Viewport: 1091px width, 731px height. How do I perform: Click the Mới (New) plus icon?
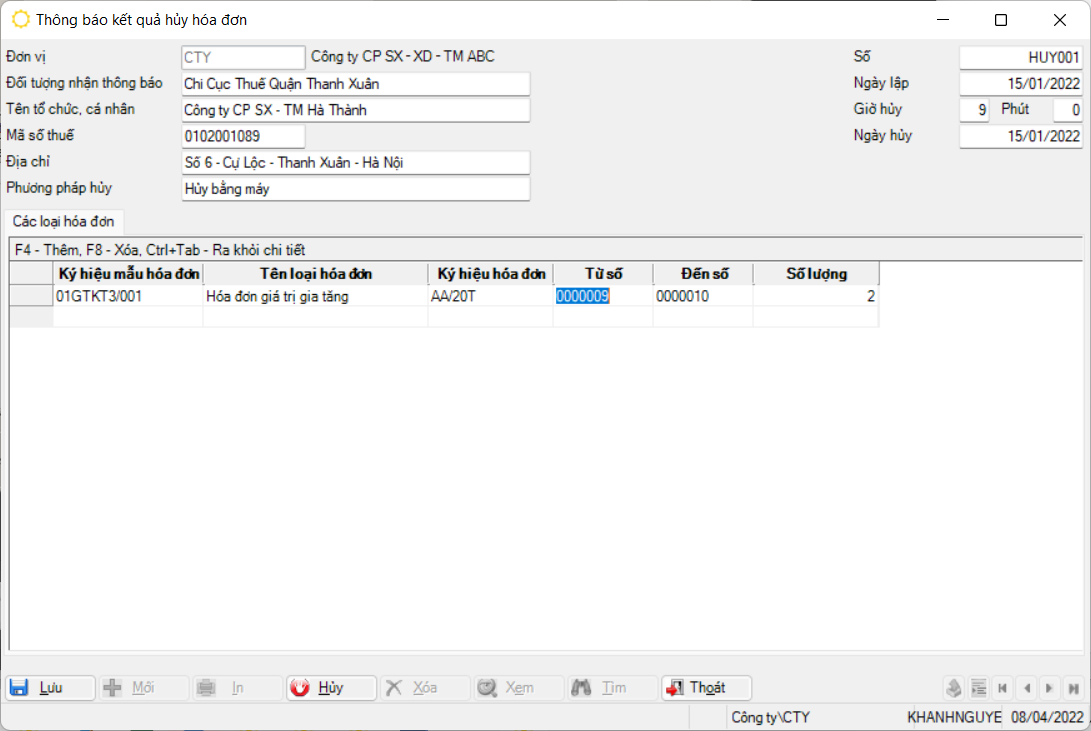pos(113,688)
